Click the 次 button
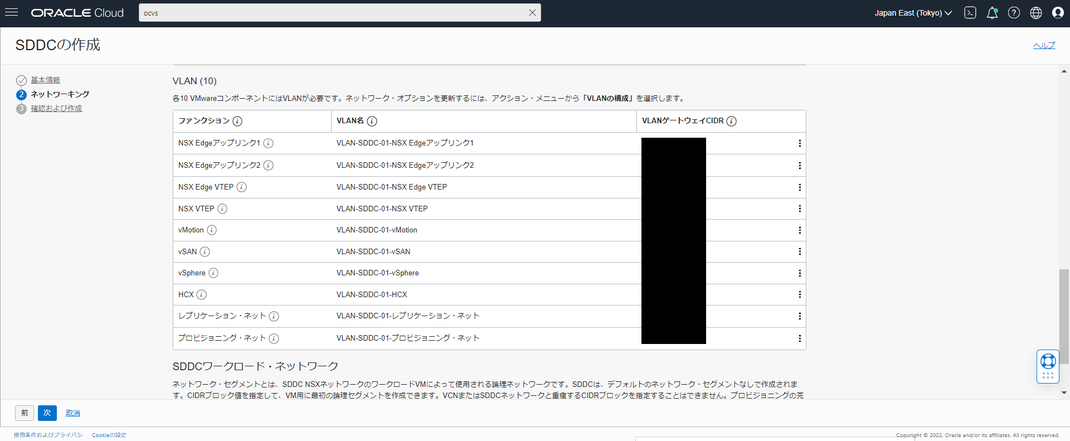Image resolution: width=1070 pixels, height=441 pixels. pos(47,413)
